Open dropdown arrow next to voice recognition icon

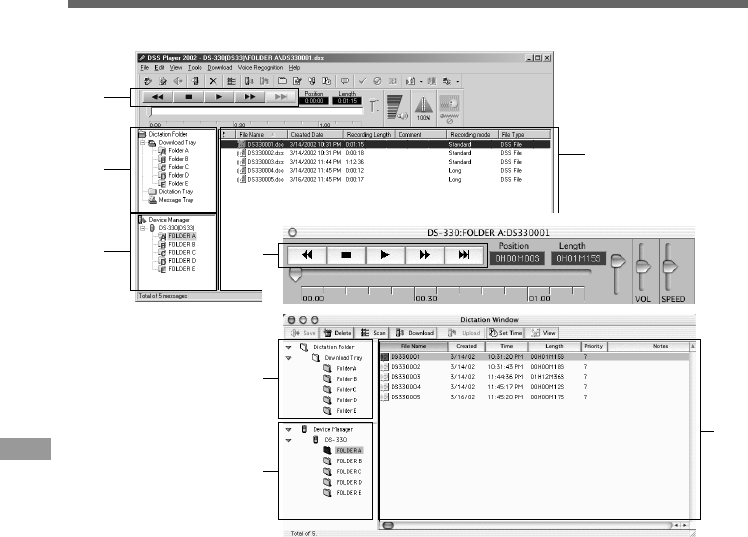[x=421, y=82]
